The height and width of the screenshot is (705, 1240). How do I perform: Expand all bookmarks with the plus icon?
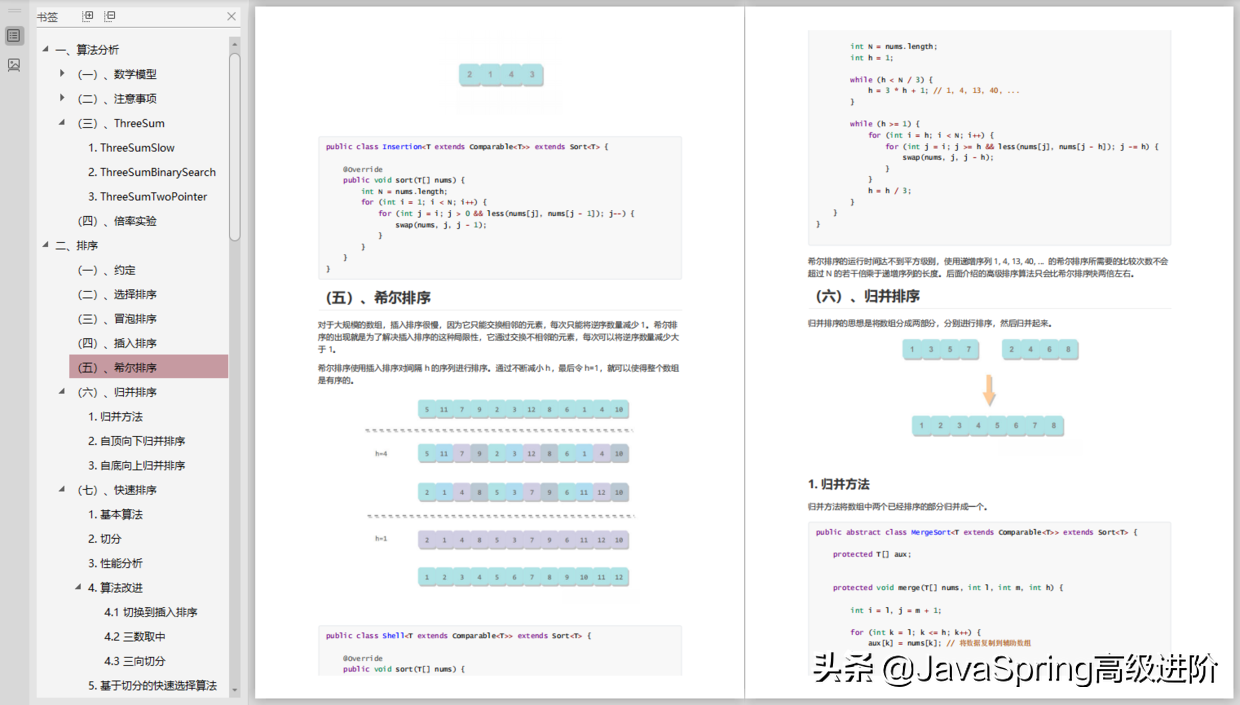[x=88, y=16]
